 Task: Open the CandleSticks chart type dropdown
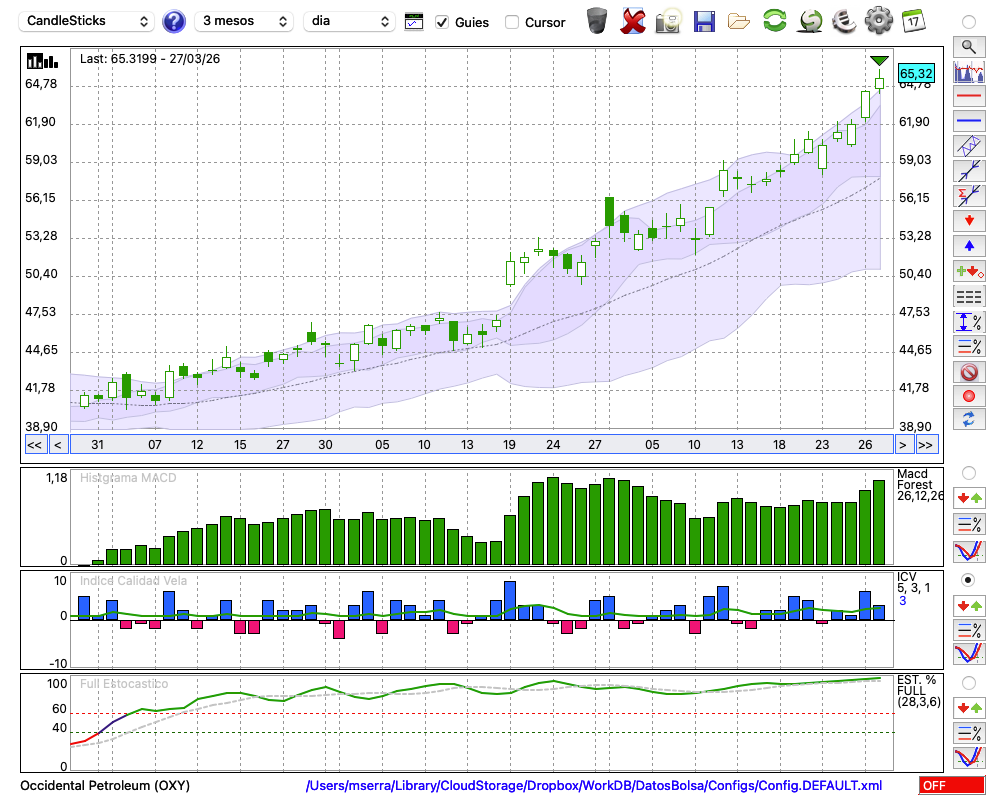pos(88,21)
